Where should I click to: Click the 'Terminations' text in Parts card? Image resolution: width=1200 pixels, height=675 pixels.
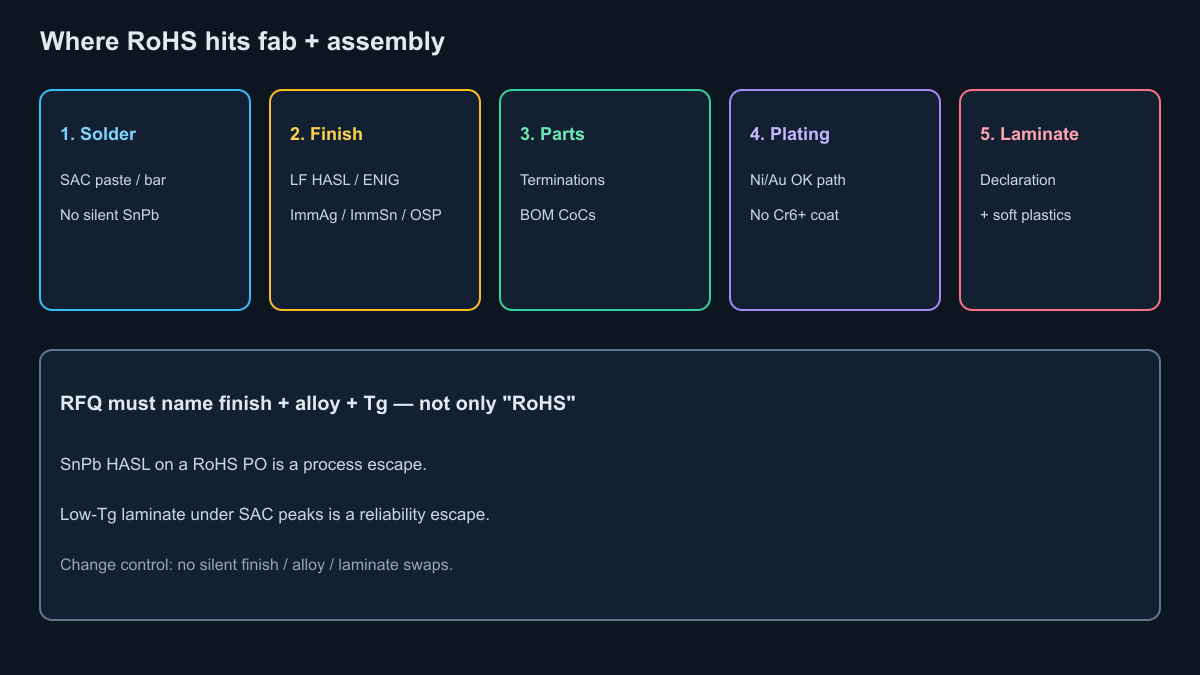click(x=562, y=180)
